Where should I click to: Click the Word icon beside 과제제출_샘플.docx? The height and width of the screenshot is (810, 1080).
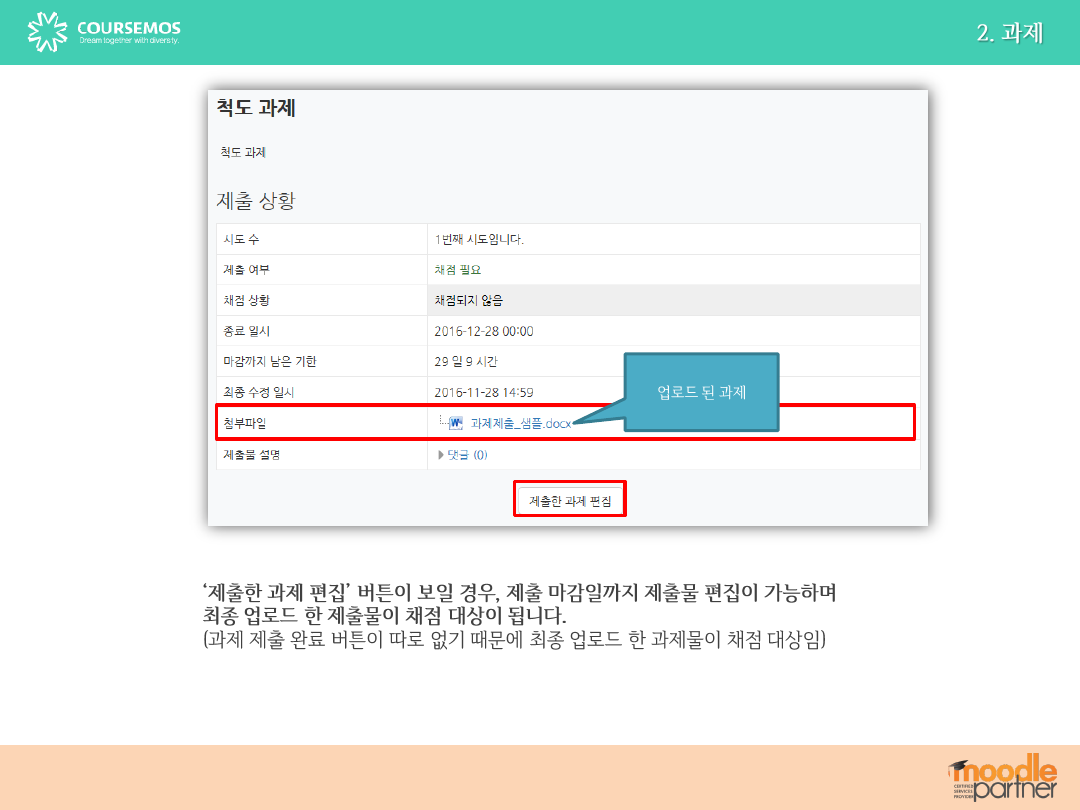tap(456, 423)
